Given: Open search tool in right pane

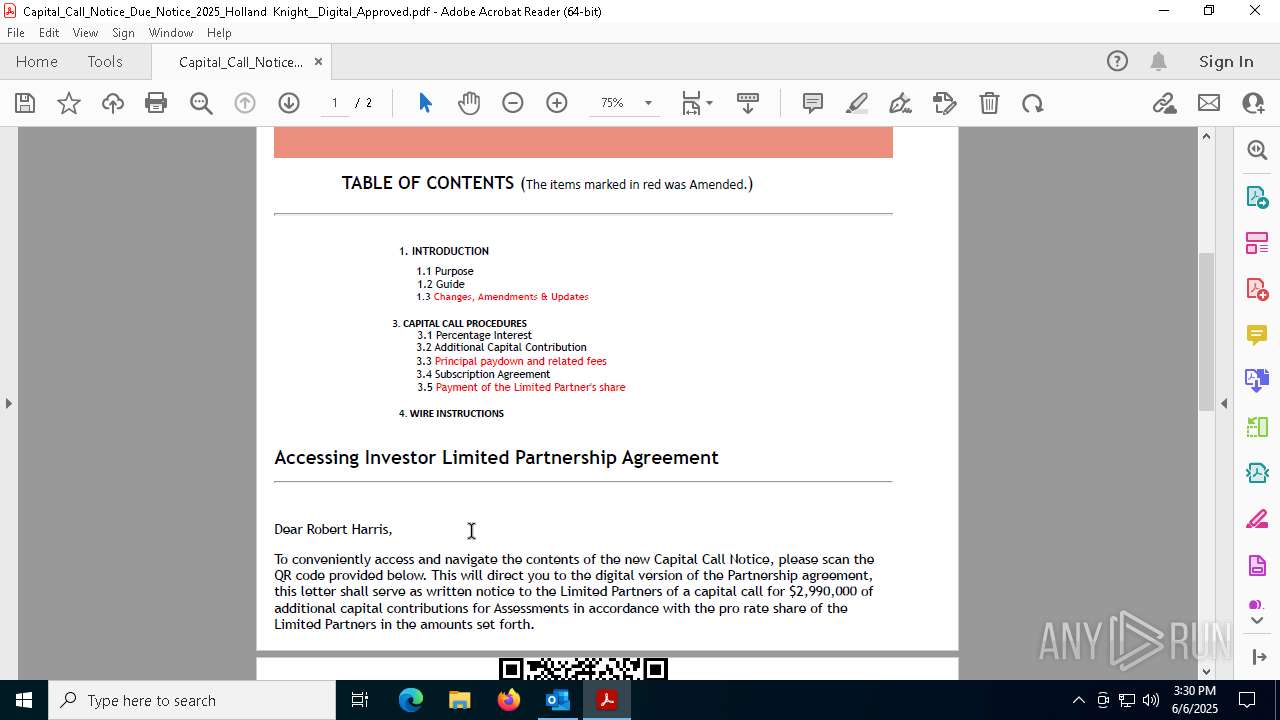Looking at the screenshot, I should coord(1257,150).
